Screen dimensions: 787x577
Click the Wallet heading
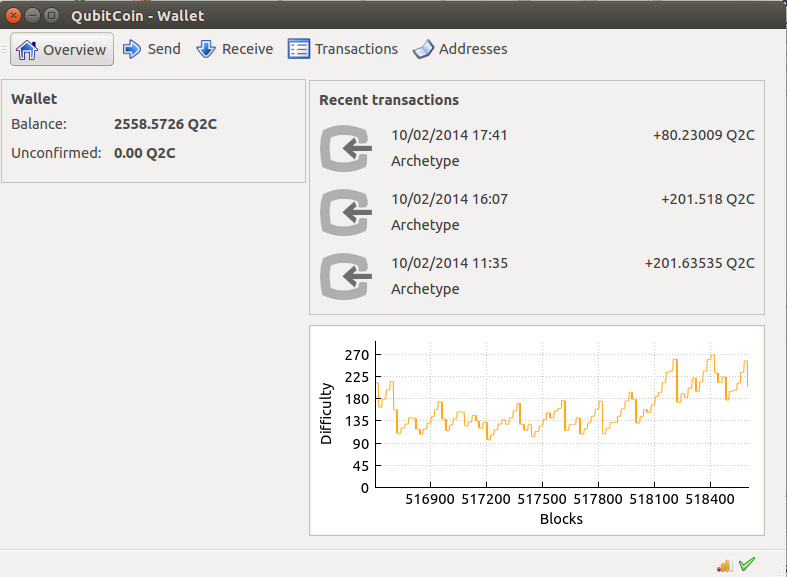[x=34, y=99]
